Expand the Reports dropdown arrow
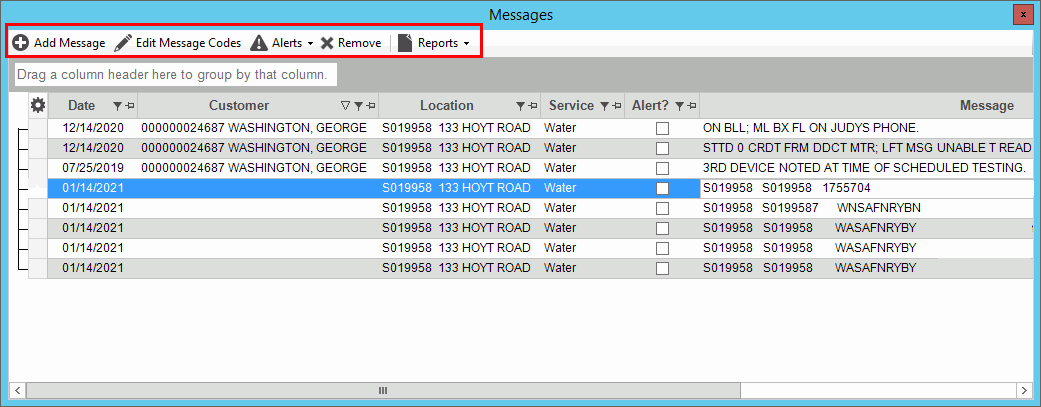This screenshot has width=1041, height=407. point(466,44)
